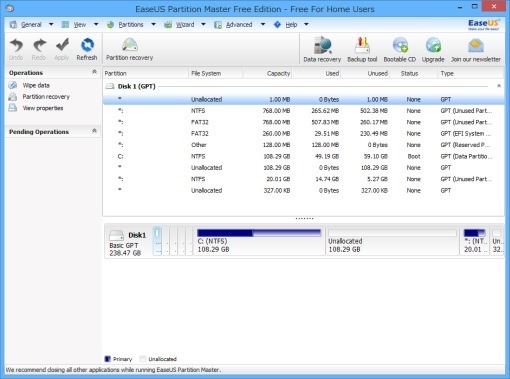The image size is (510, 379).
Task: Select the NTFS 20.01 GB partition row
Action: point(303,179)
